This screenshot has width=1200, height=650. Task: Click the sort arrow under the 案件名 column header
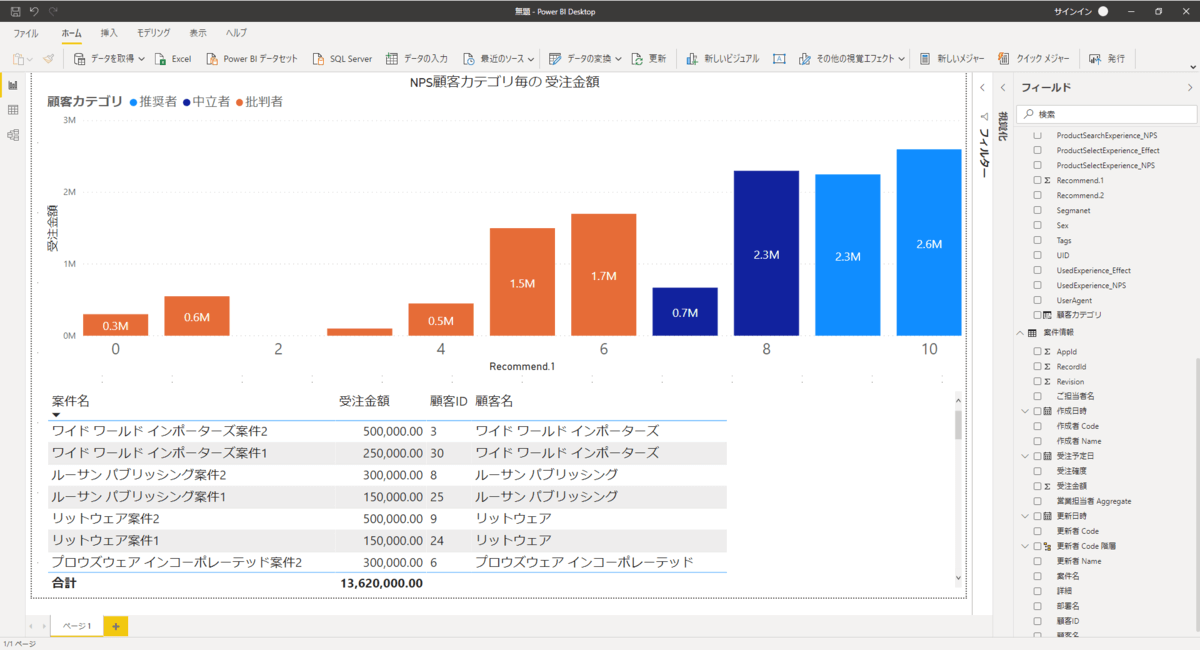[x=57, y=414]
